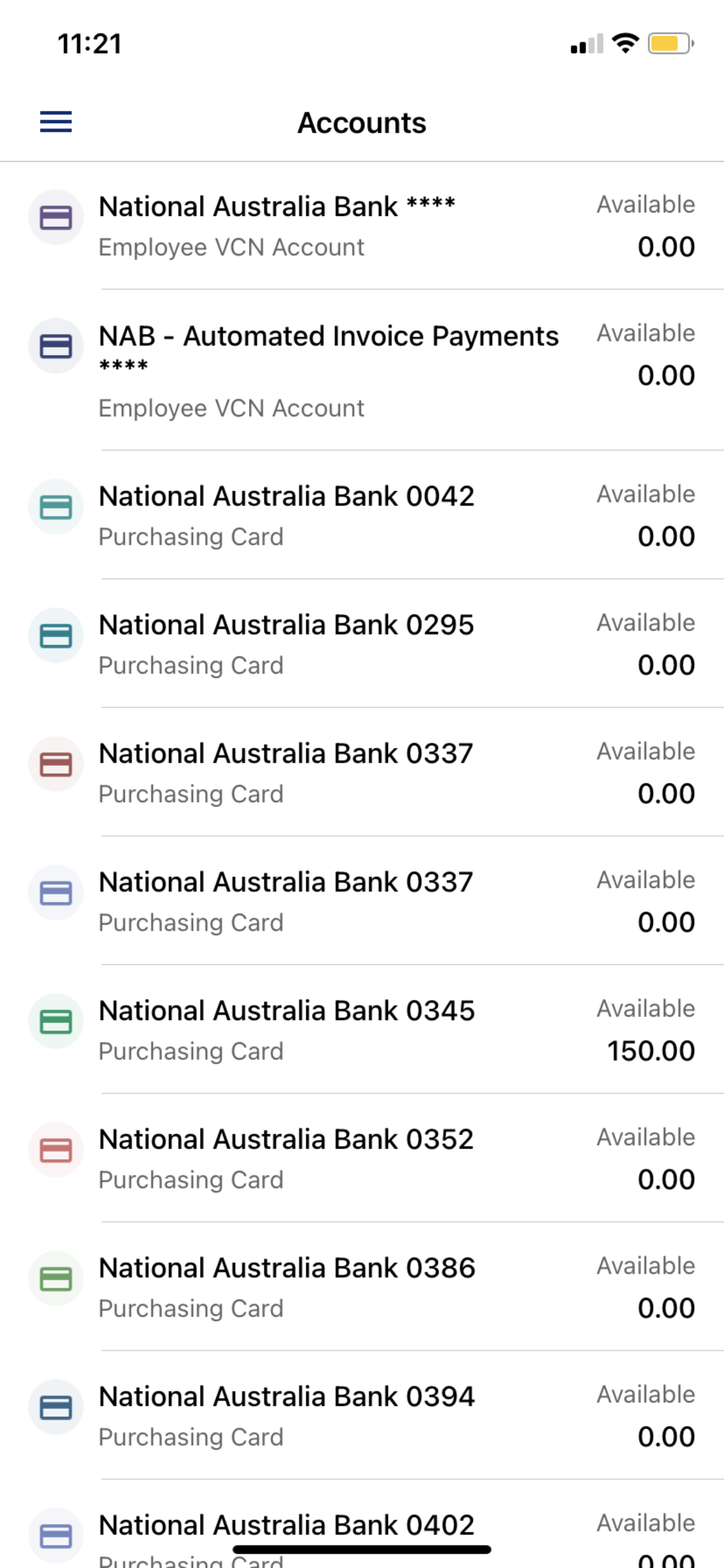Click the blue card icon for account 0394
The image size is (724, 1568).
coord(56,1406)
